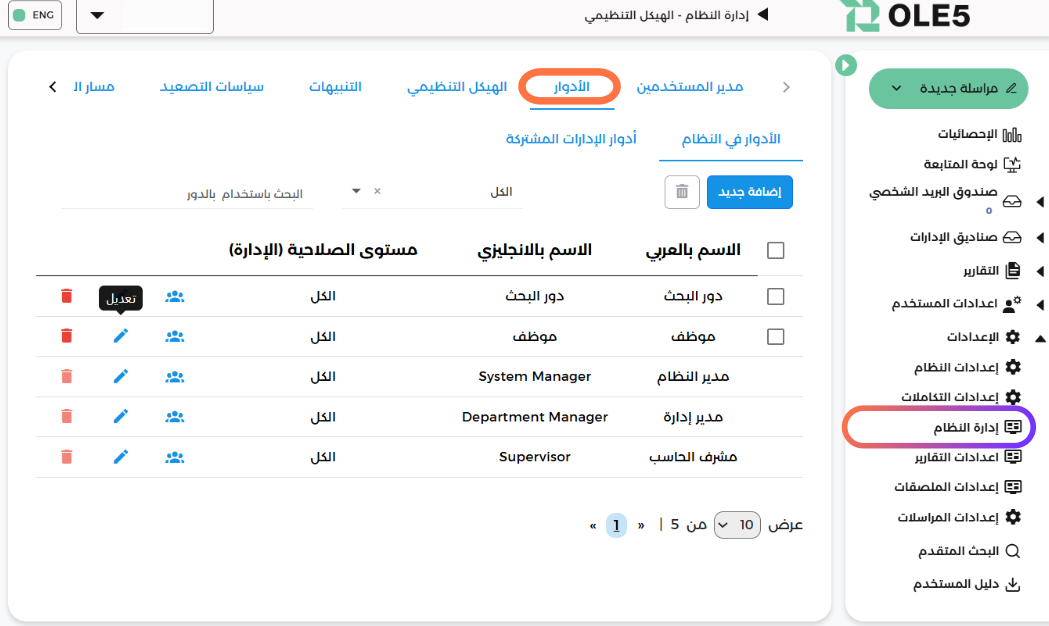Check the موظف row checkbox

[775, 336]
